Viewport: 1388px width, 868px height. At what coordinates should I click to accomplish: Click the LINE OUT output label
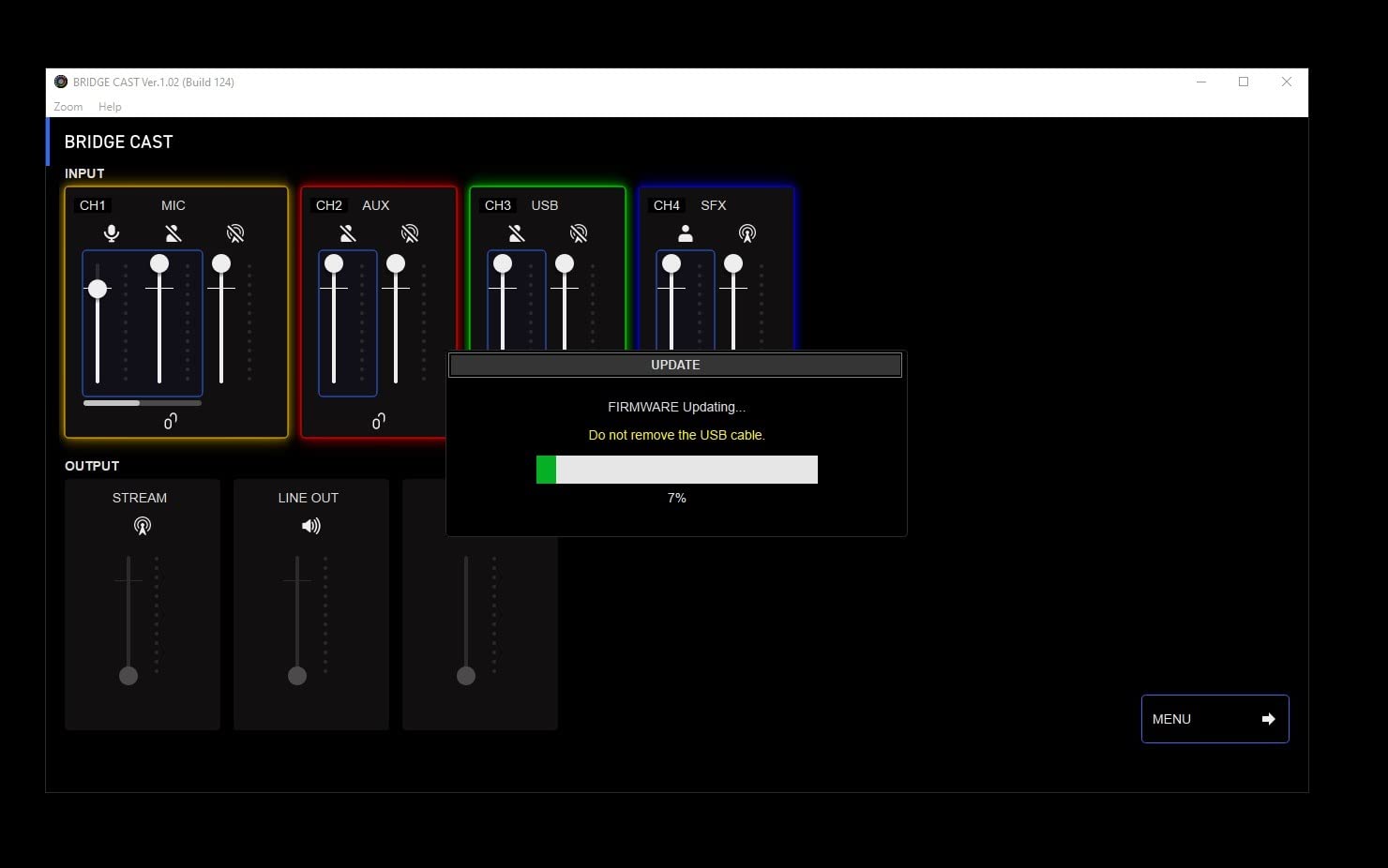pyautogui.click(x=309, y=498)
